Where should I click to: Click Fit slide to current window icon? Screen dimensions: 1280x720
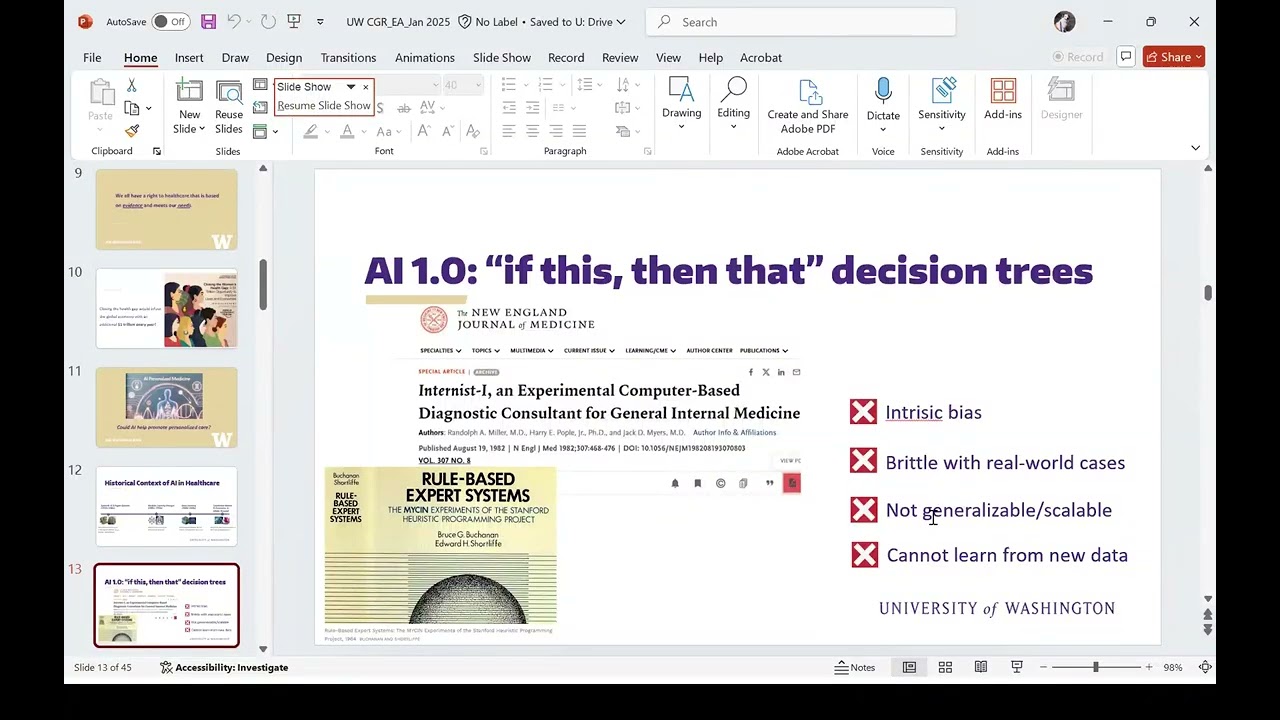click(1206, 667)
